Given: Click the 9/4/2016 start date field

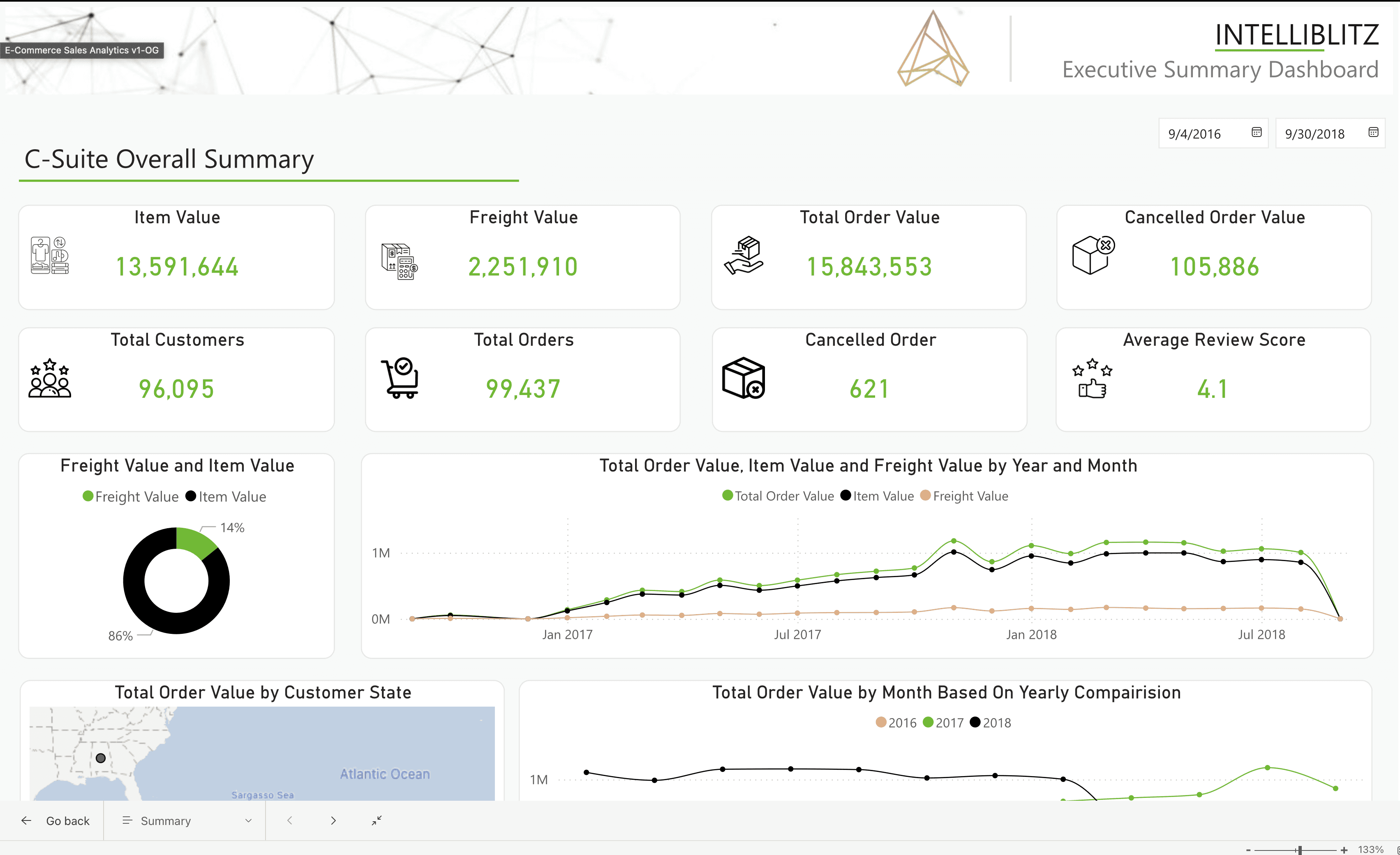Looking at the screenshot, I should click(1194, 134).
